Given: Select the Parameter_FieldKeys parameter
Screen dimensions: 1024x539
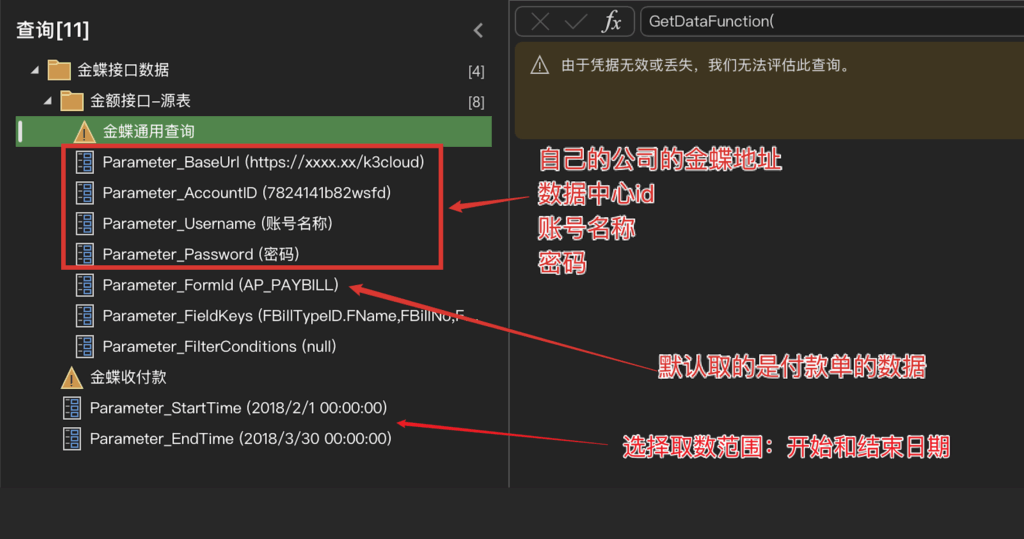Looking at the screenshot, I should click(x=290, y=316).
